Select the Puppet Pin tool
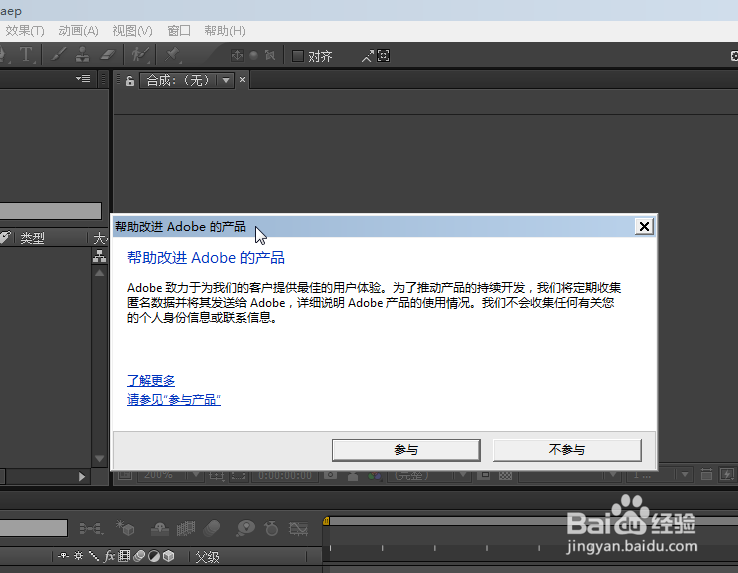 click(172, 55)
